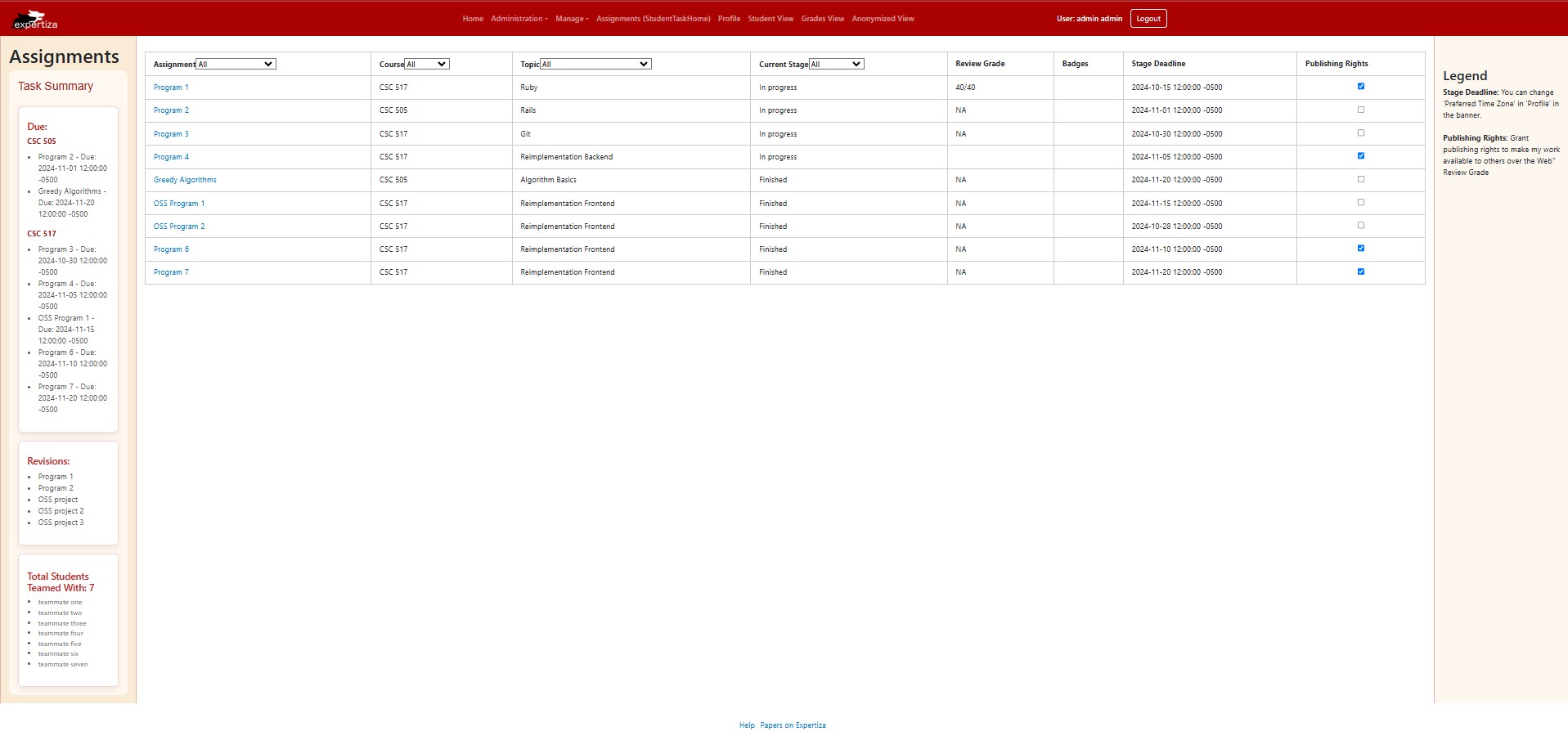Click the Logout button

pos(1148,18)
